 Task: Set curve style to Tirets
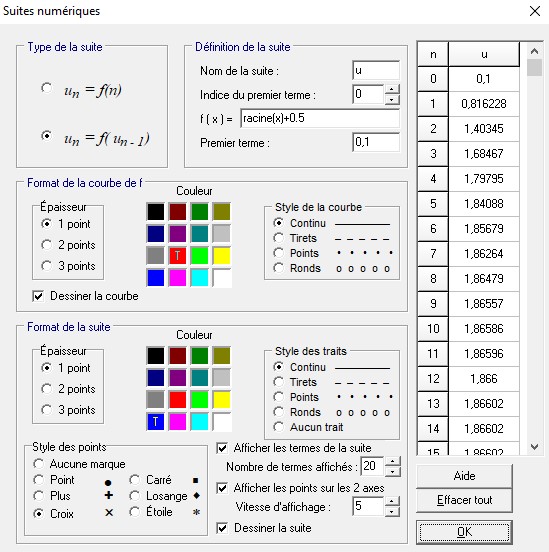(279, 238)
